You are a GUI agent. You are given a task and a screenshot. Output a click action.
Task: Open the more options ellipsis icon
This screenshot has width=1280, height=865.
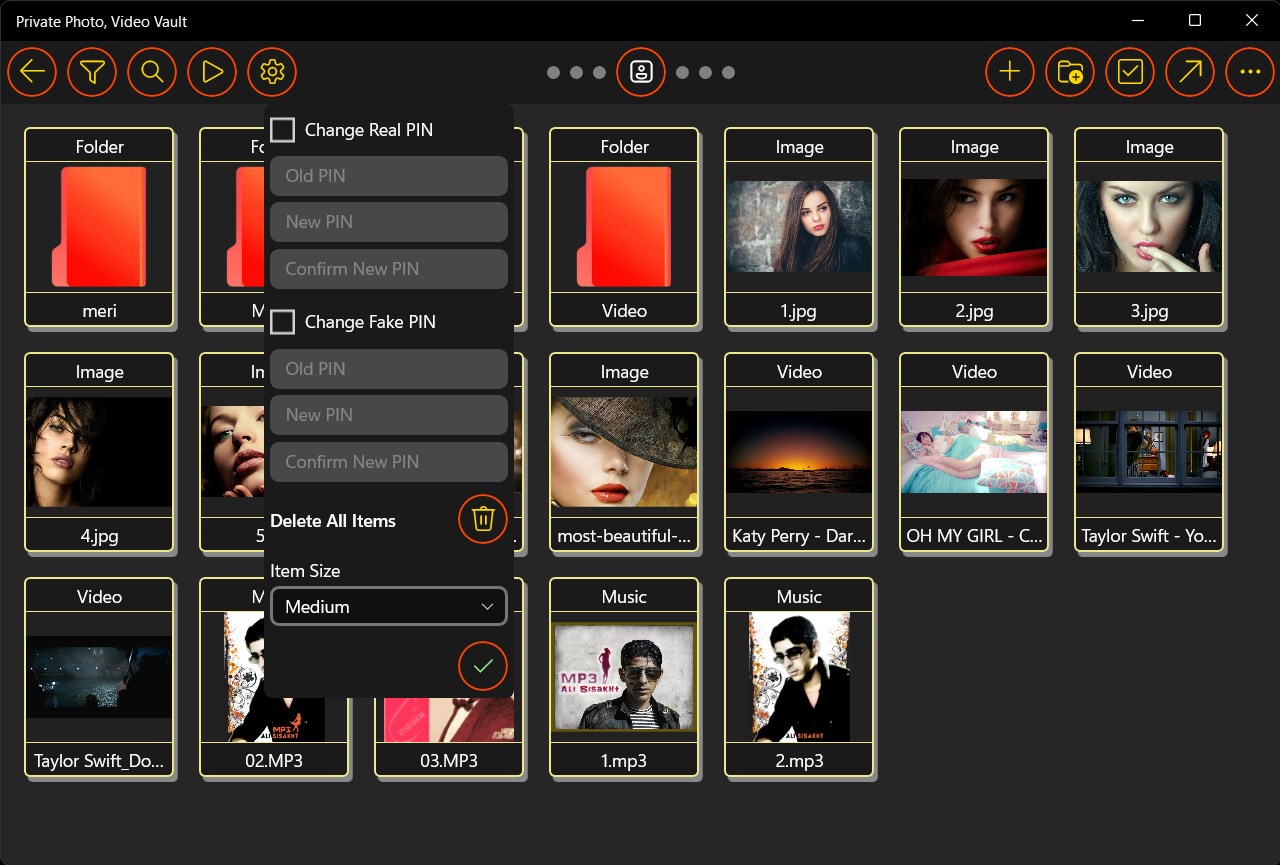click(x=1249, y=72)
